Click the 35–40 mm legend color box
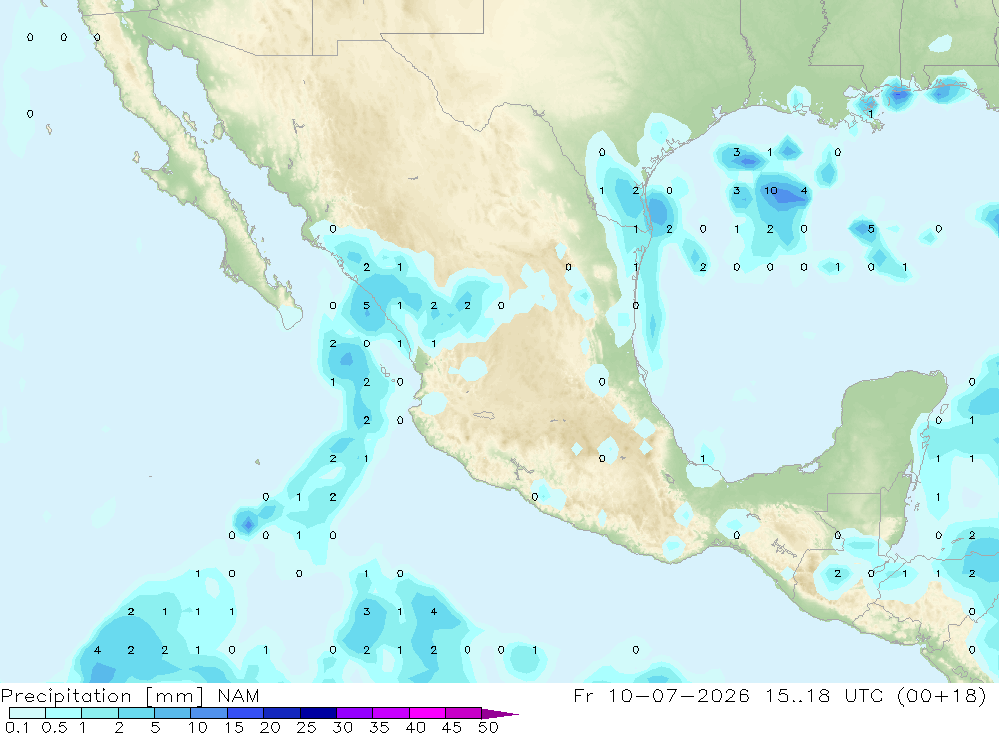The width and height of the screenshot is (1000, 733). 391,713
